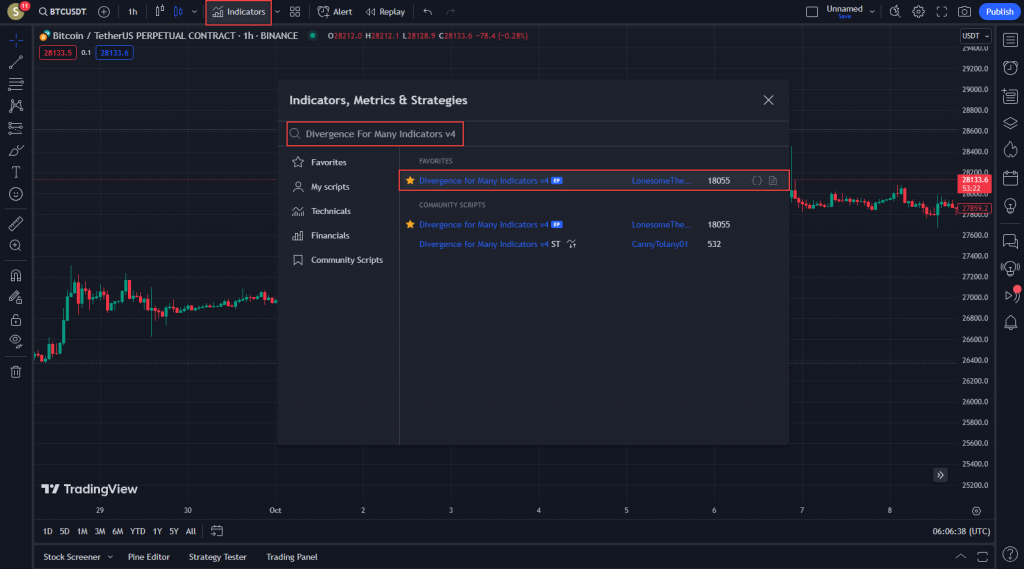Select Community Scripts category
Screen dimensions: 1024x569
(x=346, y=260)
